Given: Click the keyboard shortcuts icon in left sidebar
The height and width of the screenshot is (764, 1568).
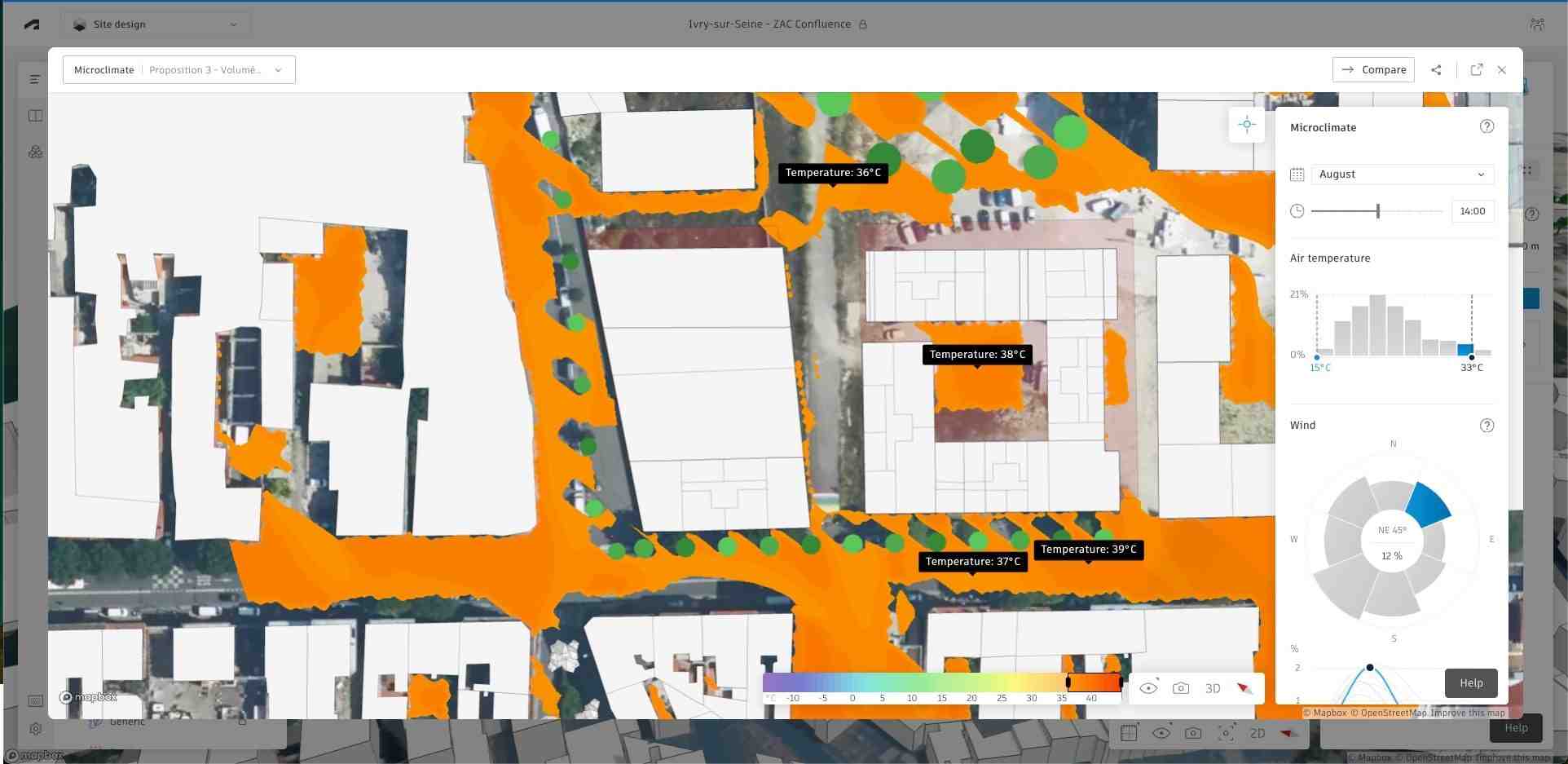Looking at the screenshot, I should tap(35, 700).
